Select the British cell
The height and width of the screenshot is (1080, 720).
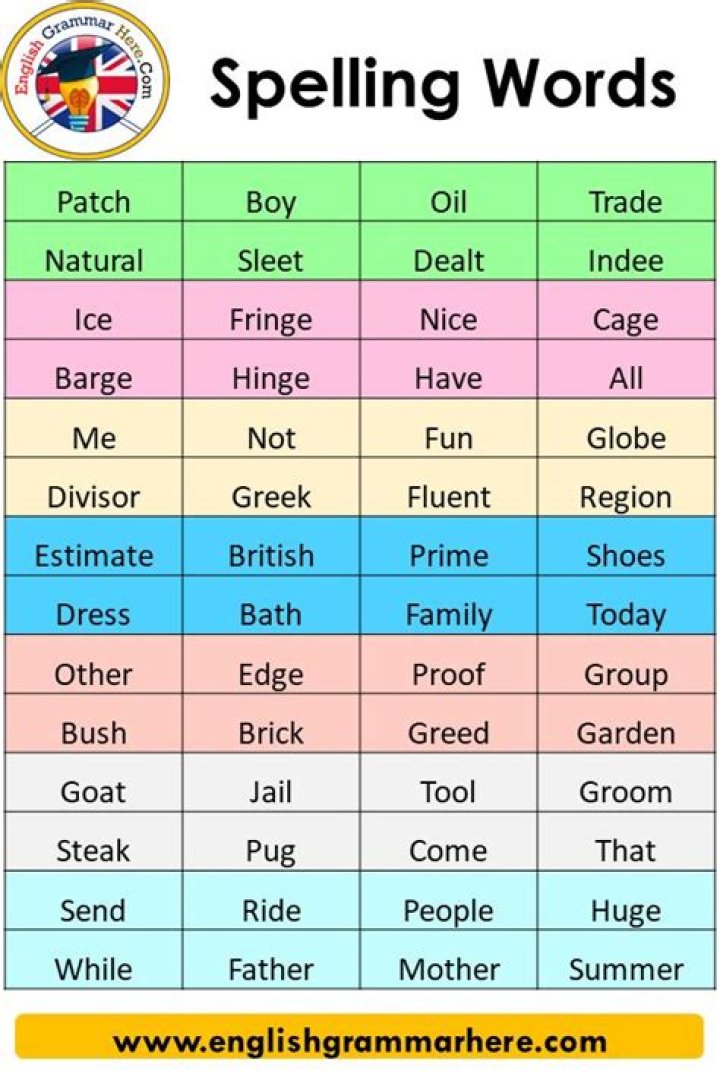(271, 556)
